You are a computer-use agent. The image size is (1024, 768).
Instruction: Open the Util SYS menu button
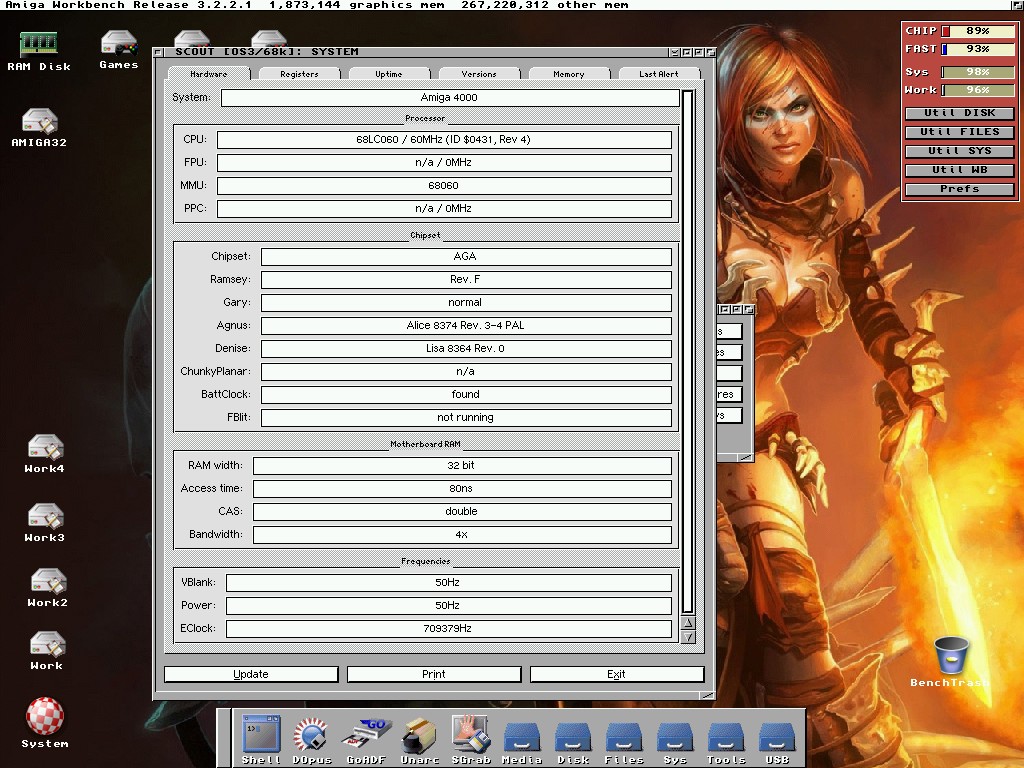pyautogui.click(x=959, y=151)
